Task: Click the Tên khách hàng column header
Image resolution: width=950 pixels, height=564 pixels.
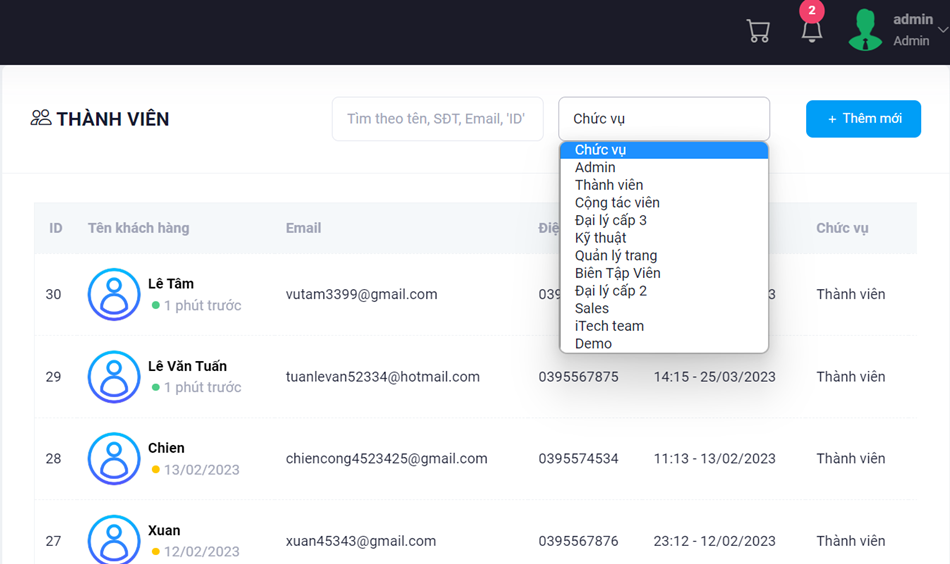Action: [x=138, y=228]
